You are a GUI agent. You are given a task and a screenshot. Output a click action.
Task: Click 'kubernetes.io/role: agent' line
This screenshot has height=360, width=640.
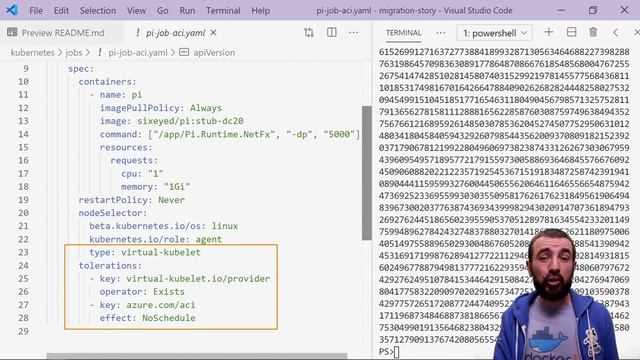click(156, 239)
